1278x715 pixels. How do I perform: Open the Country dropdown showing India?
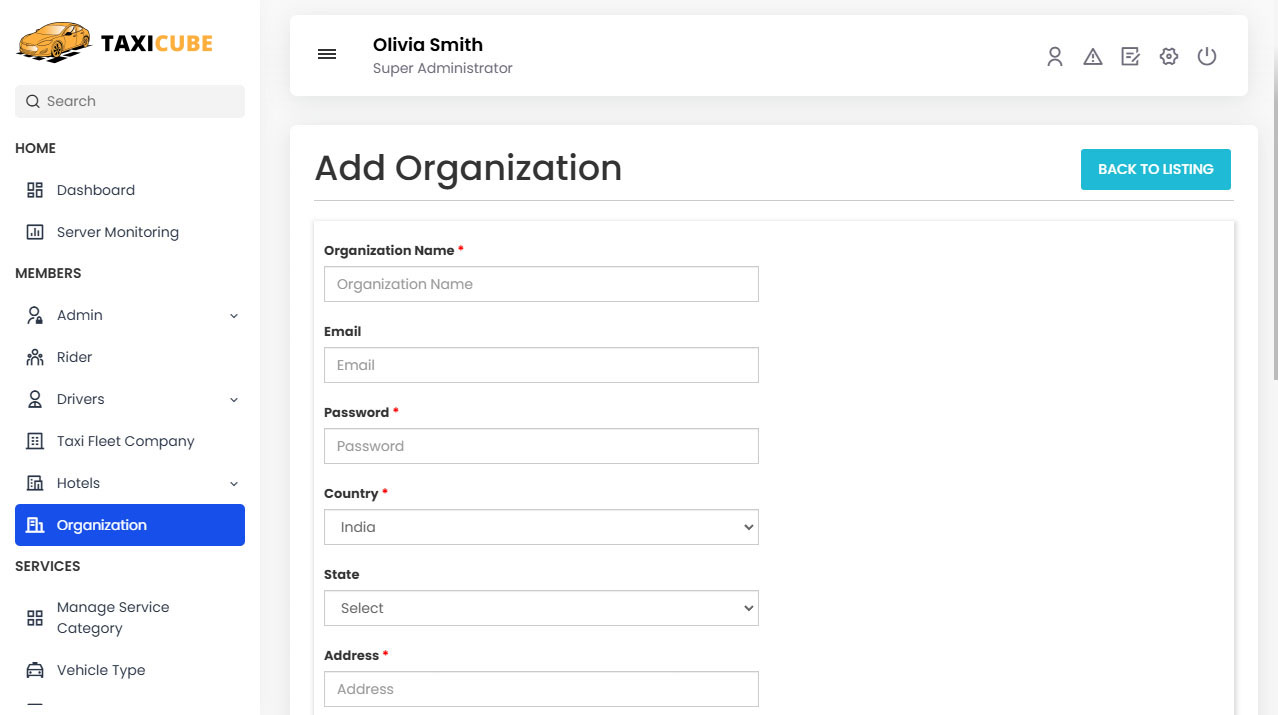[540, 527]
